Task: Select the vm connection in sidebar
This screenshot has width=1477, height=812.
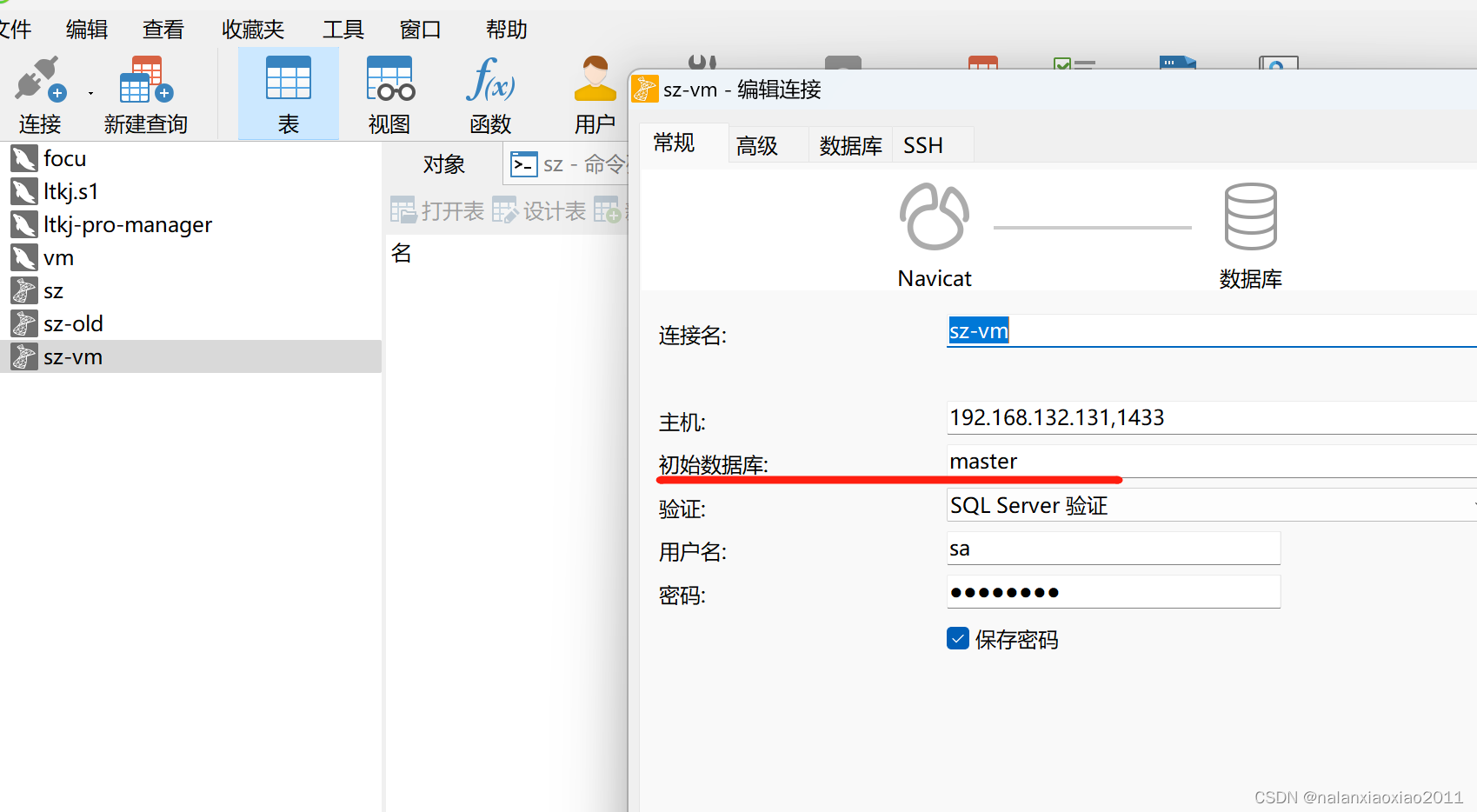Action: click(190, 257)
